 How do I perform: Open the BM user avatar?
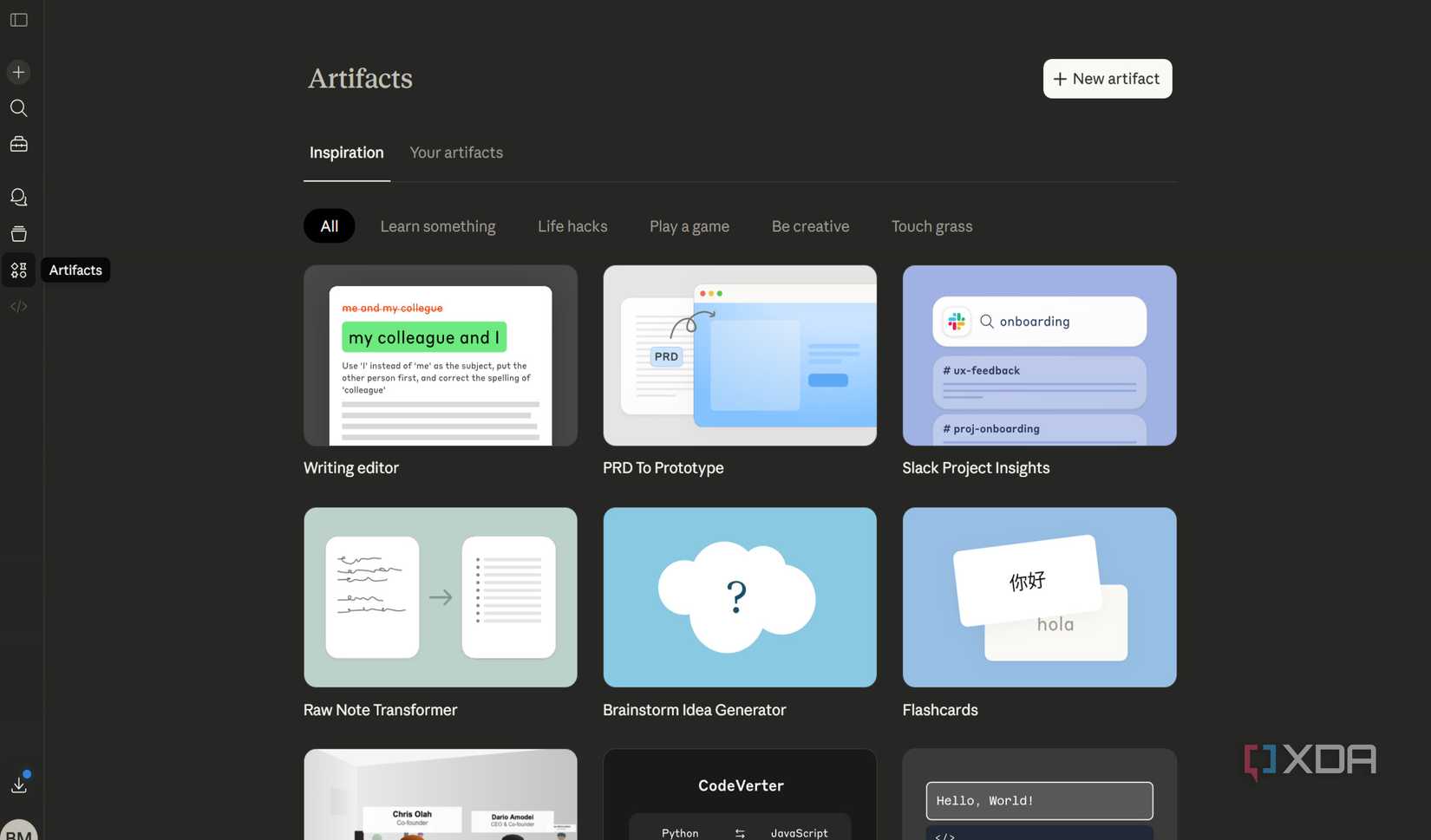19,830
